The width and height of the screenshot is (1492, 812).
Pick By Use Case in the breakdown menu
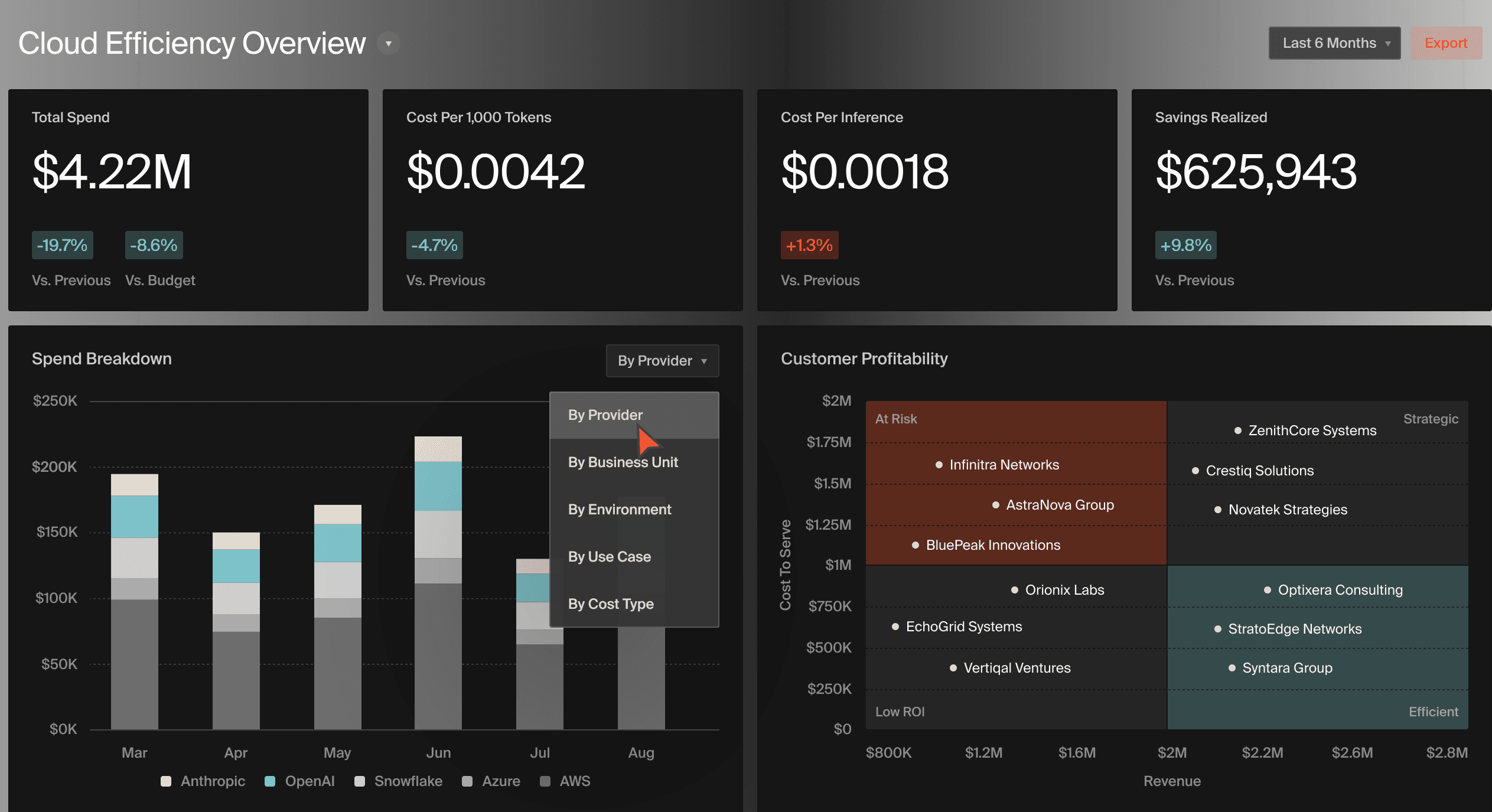(x=610, y=556)
